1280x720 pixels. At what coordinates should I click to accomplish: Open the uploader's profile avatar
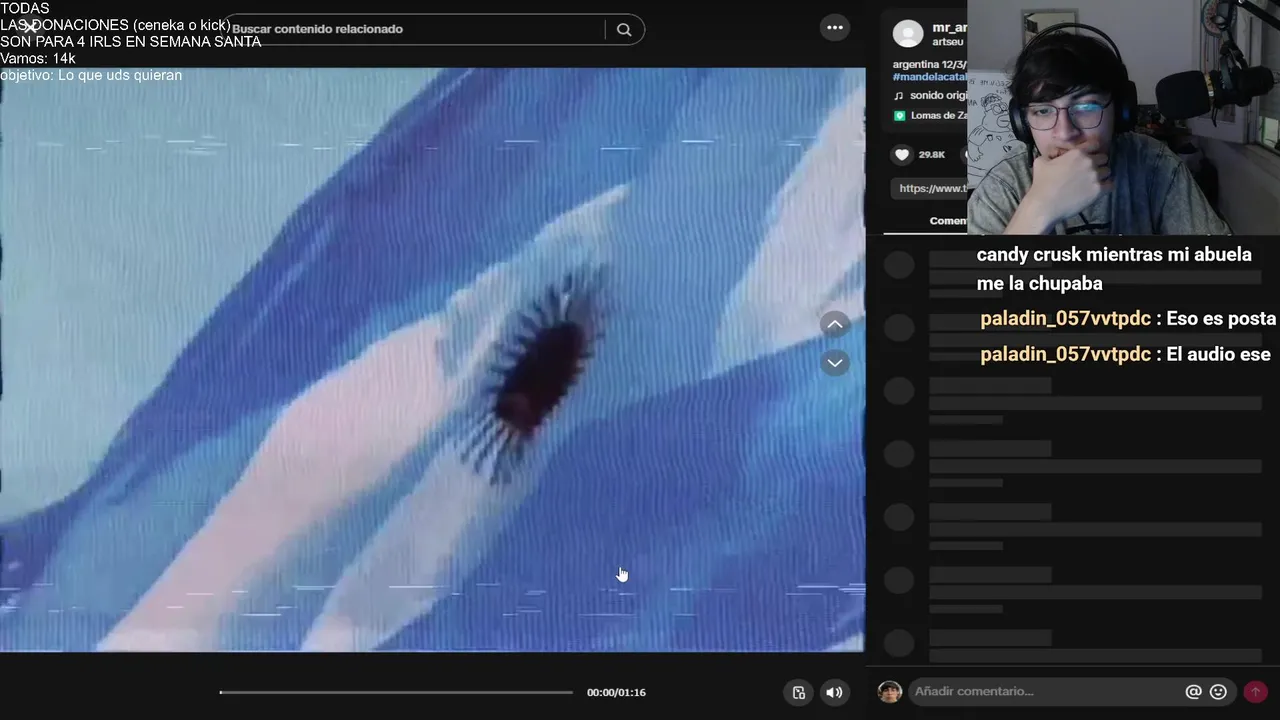908,33
